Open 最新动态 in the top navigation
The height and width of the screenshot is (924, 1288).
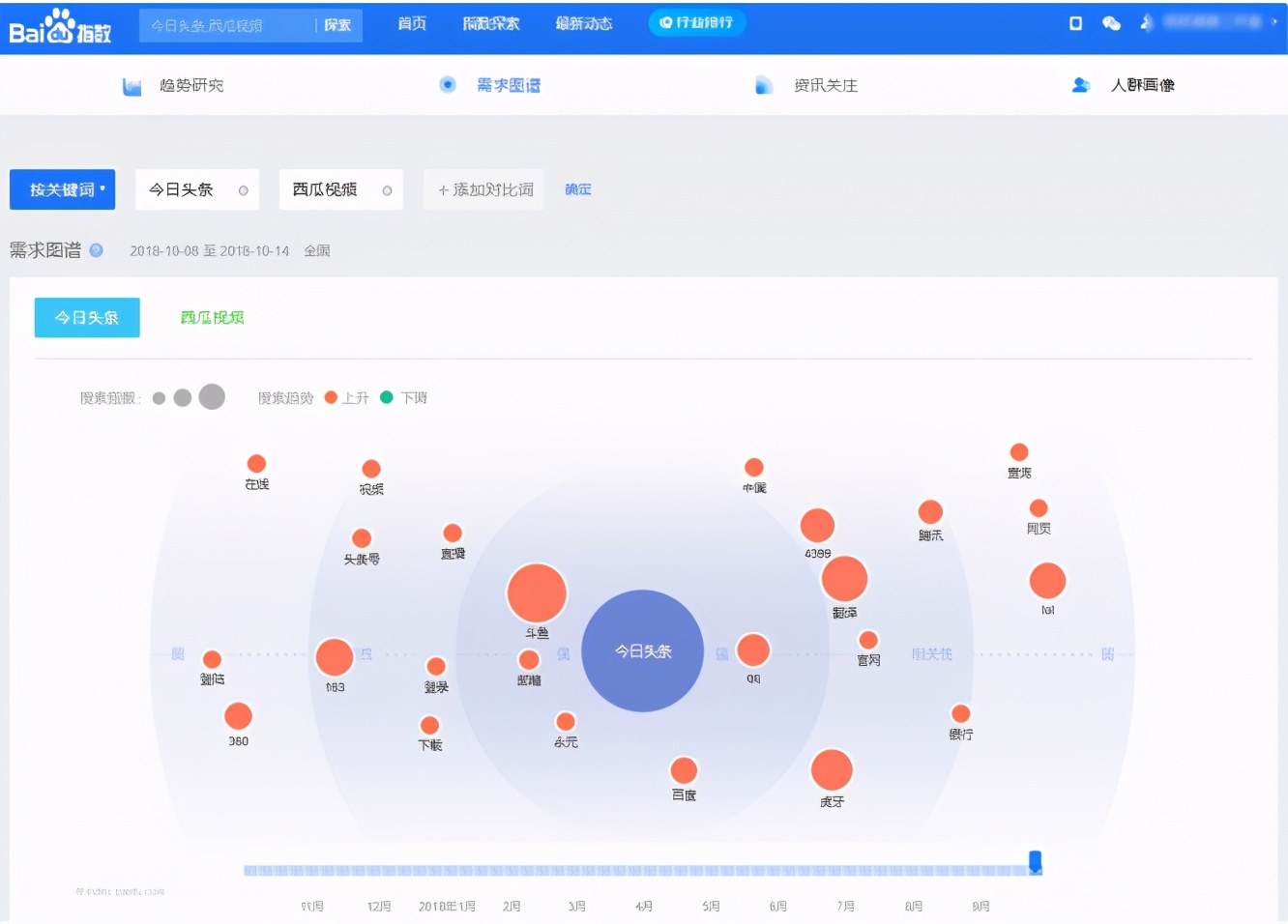coord(584,23)
